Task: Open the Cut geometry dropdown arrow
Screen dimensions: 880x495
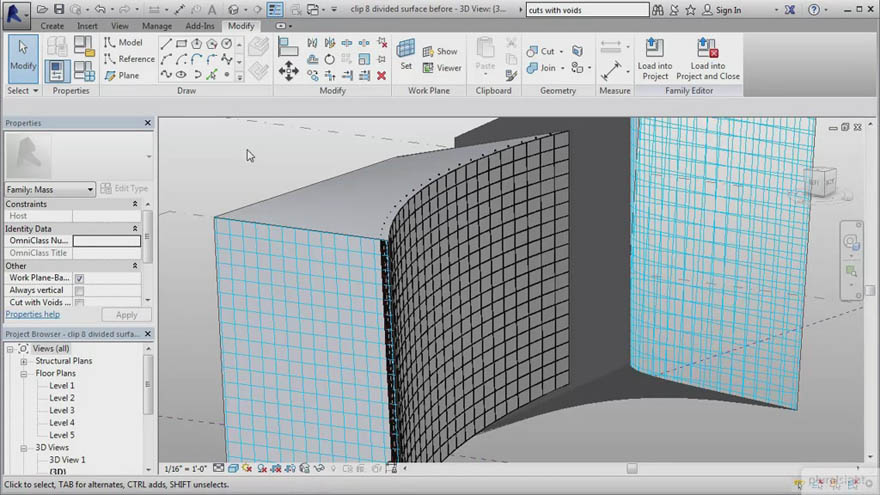Action: pos(561,52)
